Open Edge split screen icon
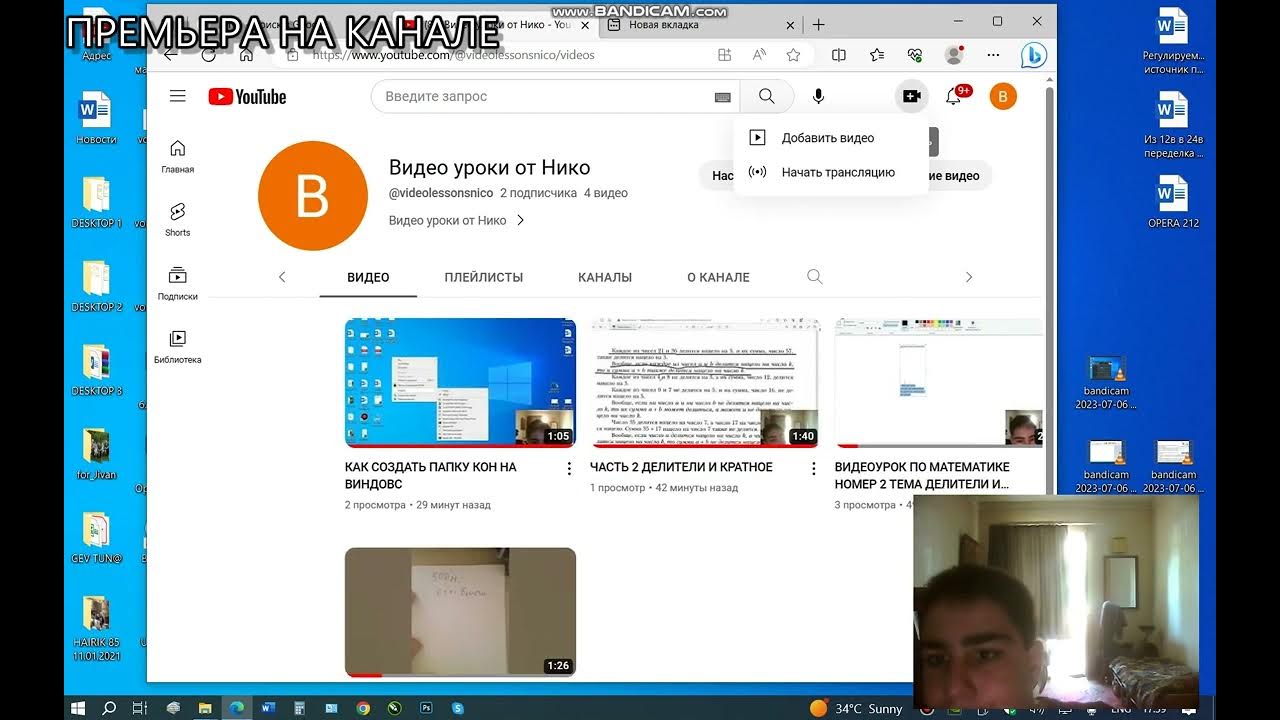 pyautogui.click(x=839, y=55)
